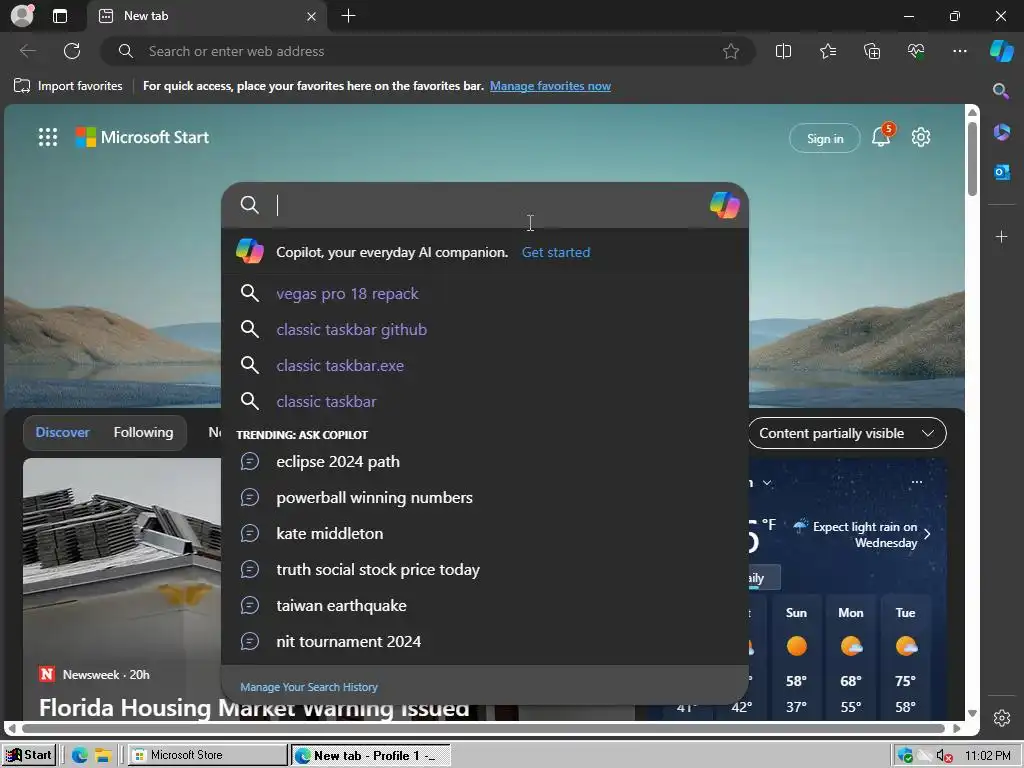1024x768 pixels.
Task: Pick trending nit tournament 2024
Action: [x=485, y=641]
